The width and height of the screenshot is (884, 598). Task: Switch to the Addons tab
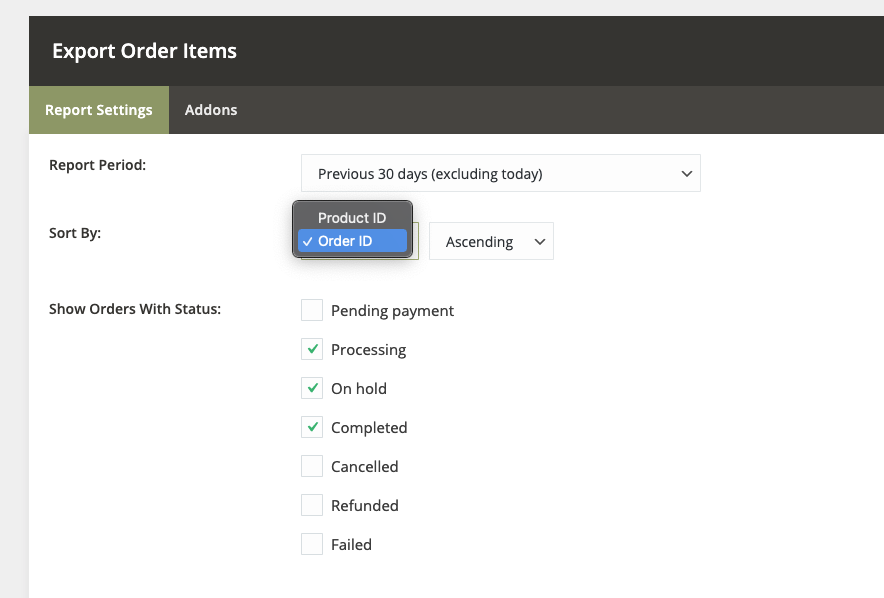coord(211,110)
